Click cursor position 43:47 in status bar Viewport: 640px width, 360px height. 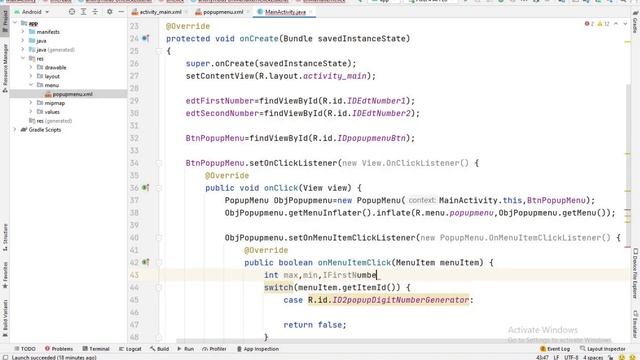point(542,358)
